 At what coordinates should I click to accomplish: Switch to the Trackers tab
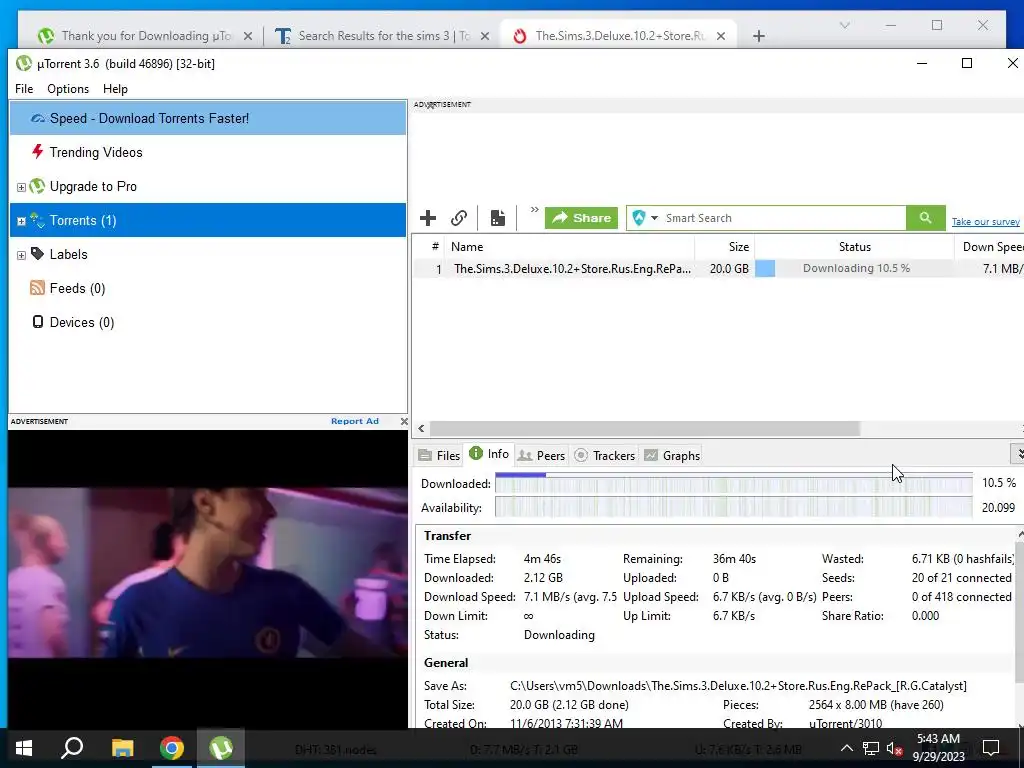click(x=604, y=455)
